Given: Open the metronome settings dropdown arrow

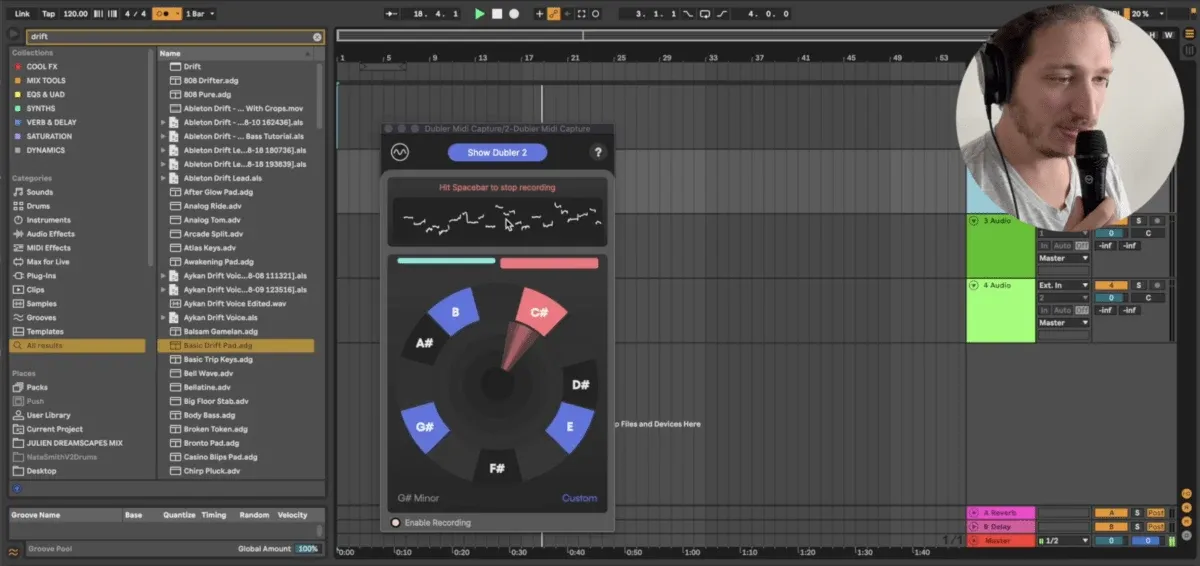Looking at the screenshot, I should click(x=176, y=14).
